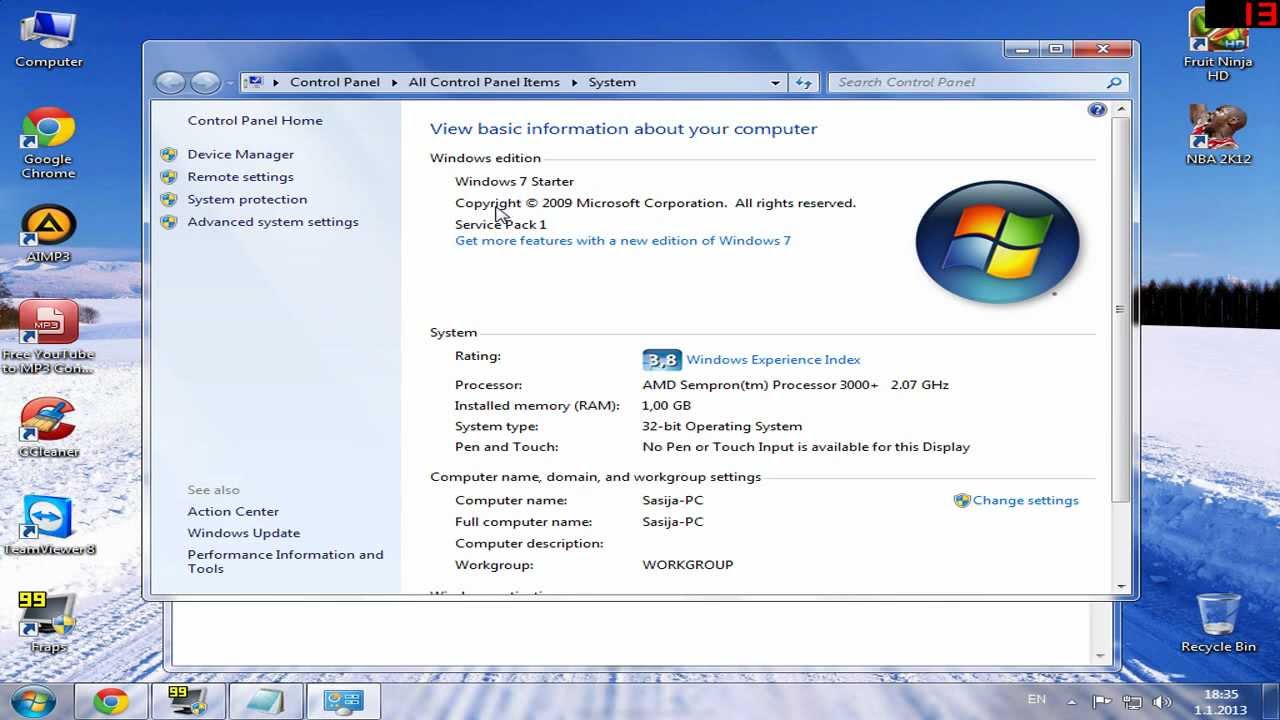The height and width of the screenshot is (720, 1280).
Task: Click the scroll down arrow of the background window
Action: pyautogui.click(x=1101, y=656)
